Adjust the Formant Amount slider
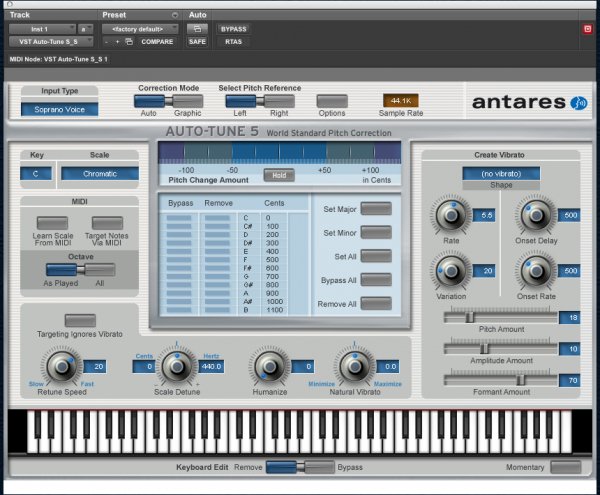This screenshot has height=495, width=600. point(520,380)
